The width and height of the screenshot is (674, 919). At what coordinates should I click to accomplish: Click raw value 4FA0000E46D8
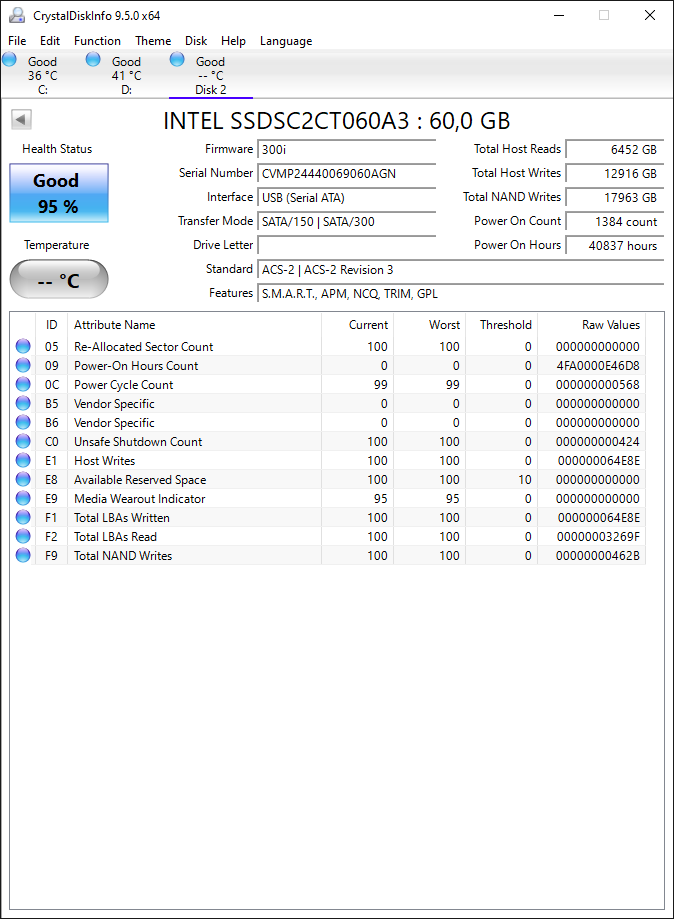(x=598, y=366)
